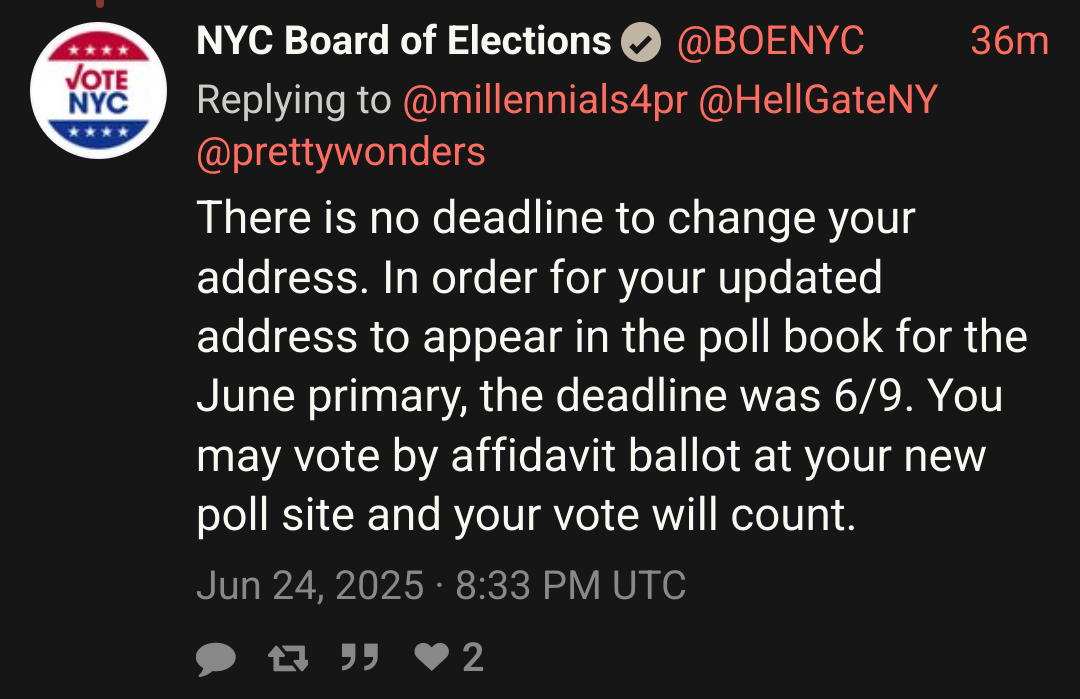Go to the @prettywonders mention
The width and height of the screenshot is (1080, 699).
341,153
